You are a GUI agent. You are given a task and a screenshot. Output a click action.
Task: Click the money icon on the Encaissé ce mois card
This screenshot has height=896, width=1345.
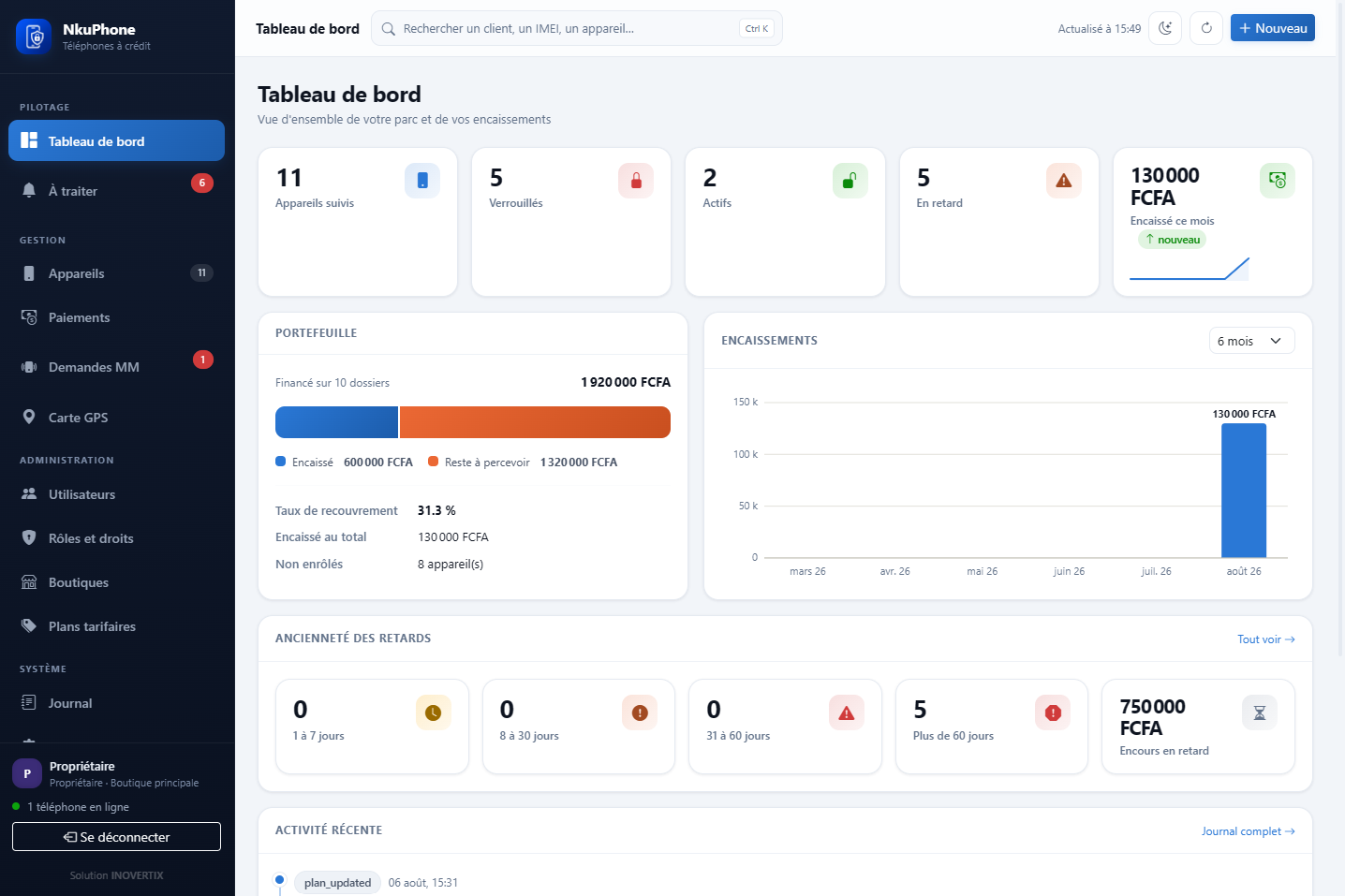1278,181
